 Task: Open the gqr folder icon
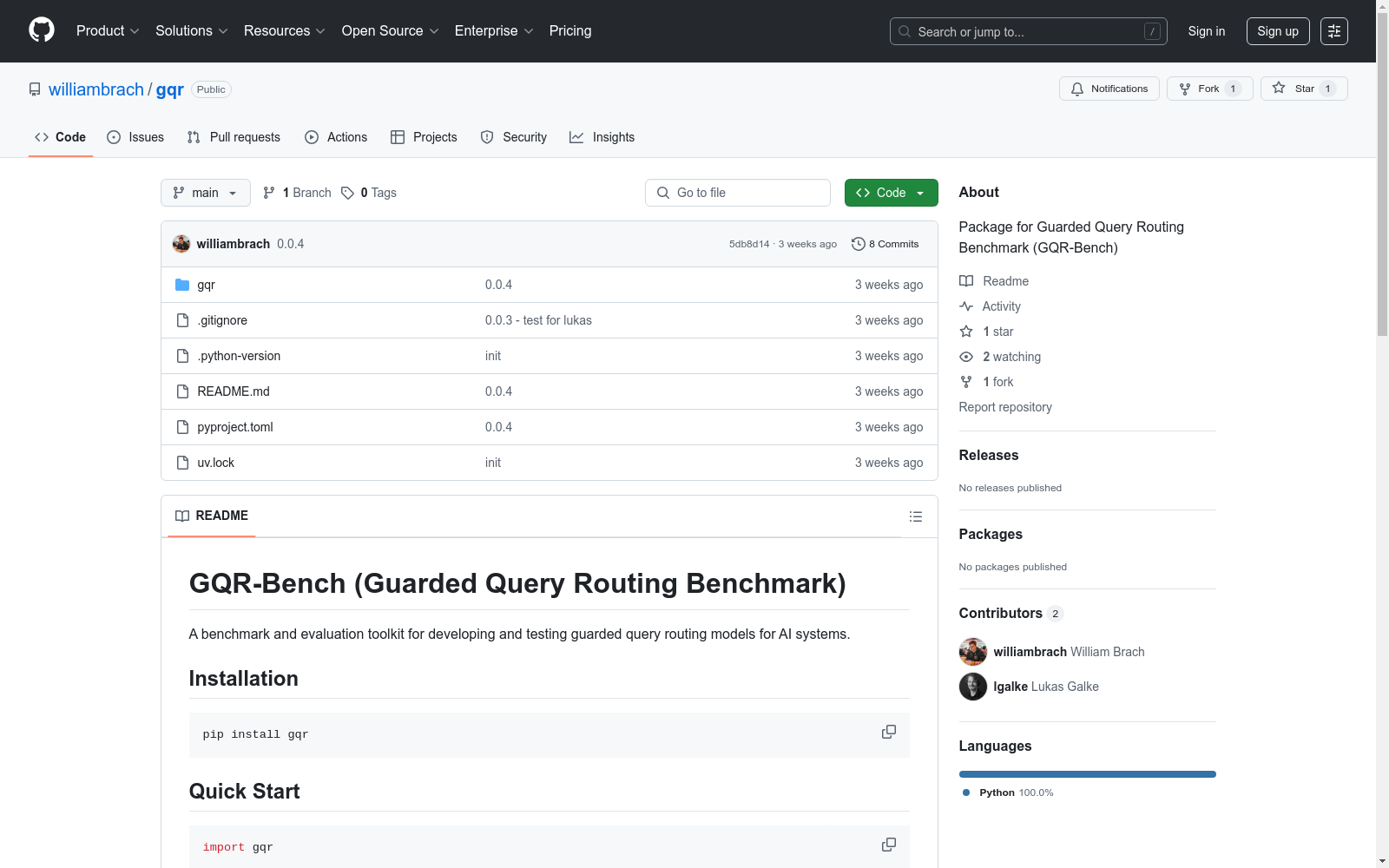click(x=182, y=285)
